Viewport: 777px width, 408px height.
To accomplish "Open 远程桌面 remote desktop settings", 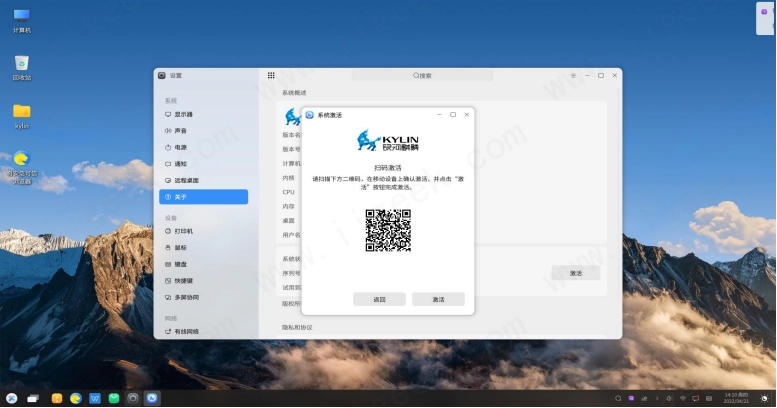I will 186,180.
